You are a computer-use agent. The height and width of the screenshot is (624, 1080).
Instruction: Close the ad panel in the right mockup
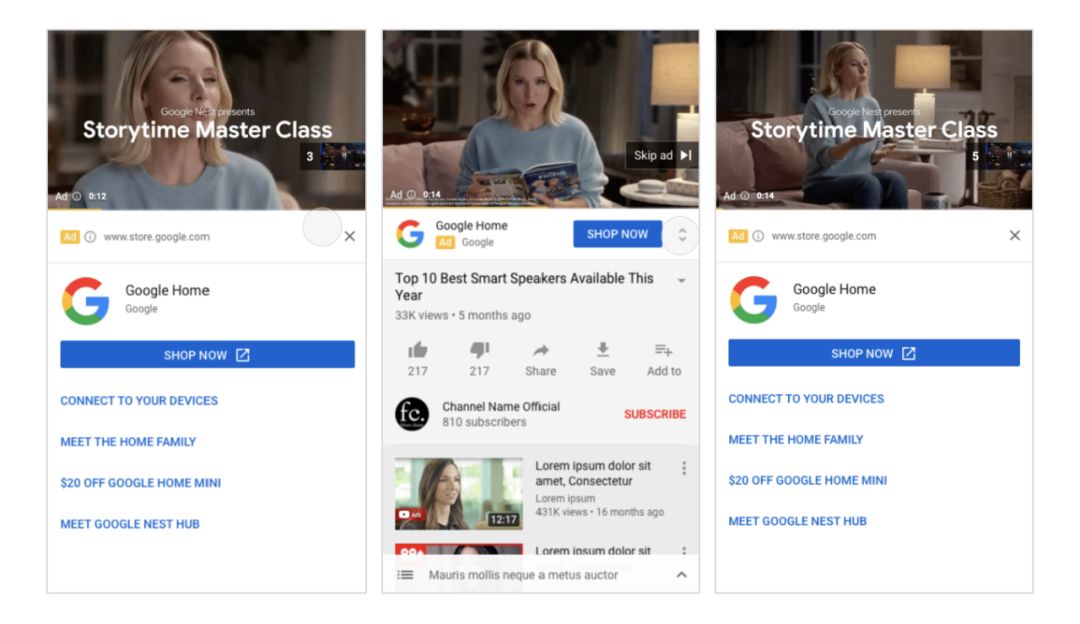point(1015,236)
